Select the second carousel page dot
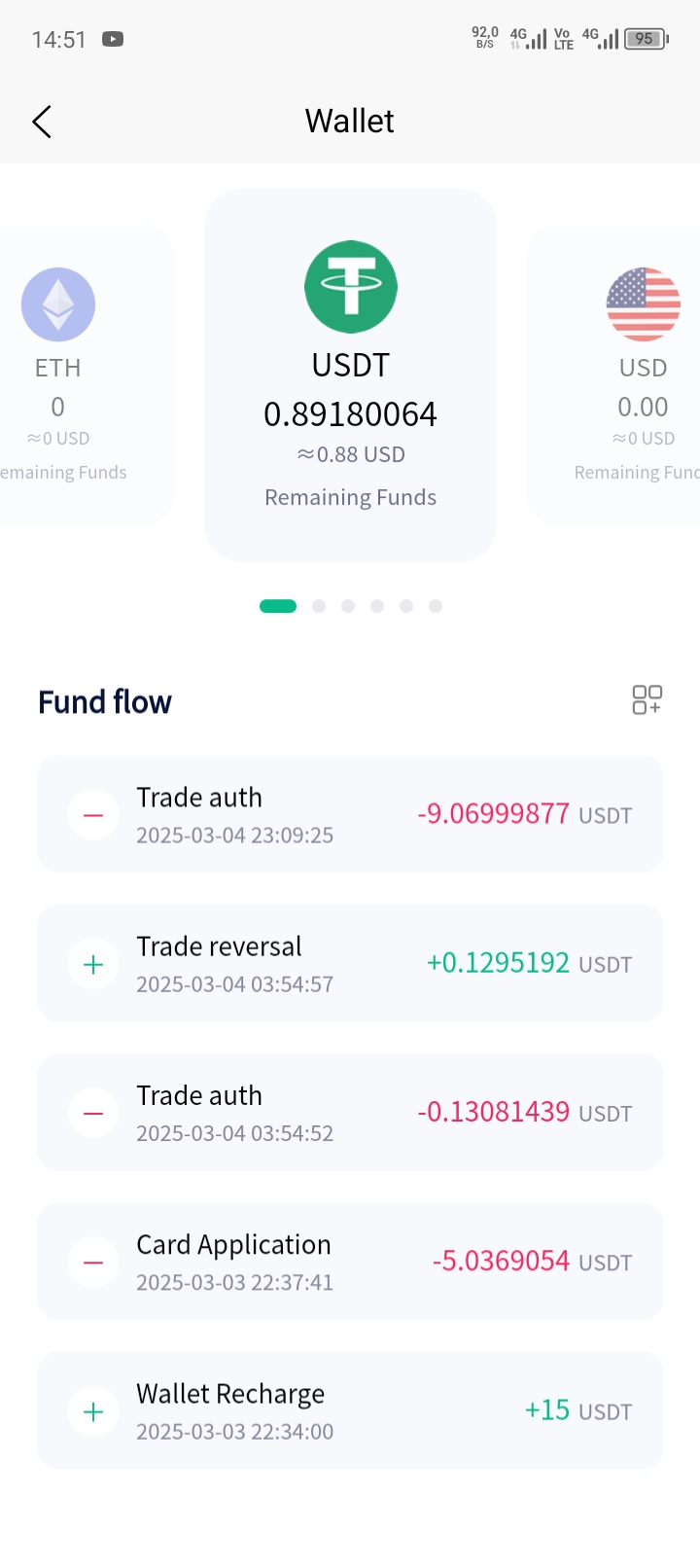The height and width of the screenshot is (1568, 700). 319,606
